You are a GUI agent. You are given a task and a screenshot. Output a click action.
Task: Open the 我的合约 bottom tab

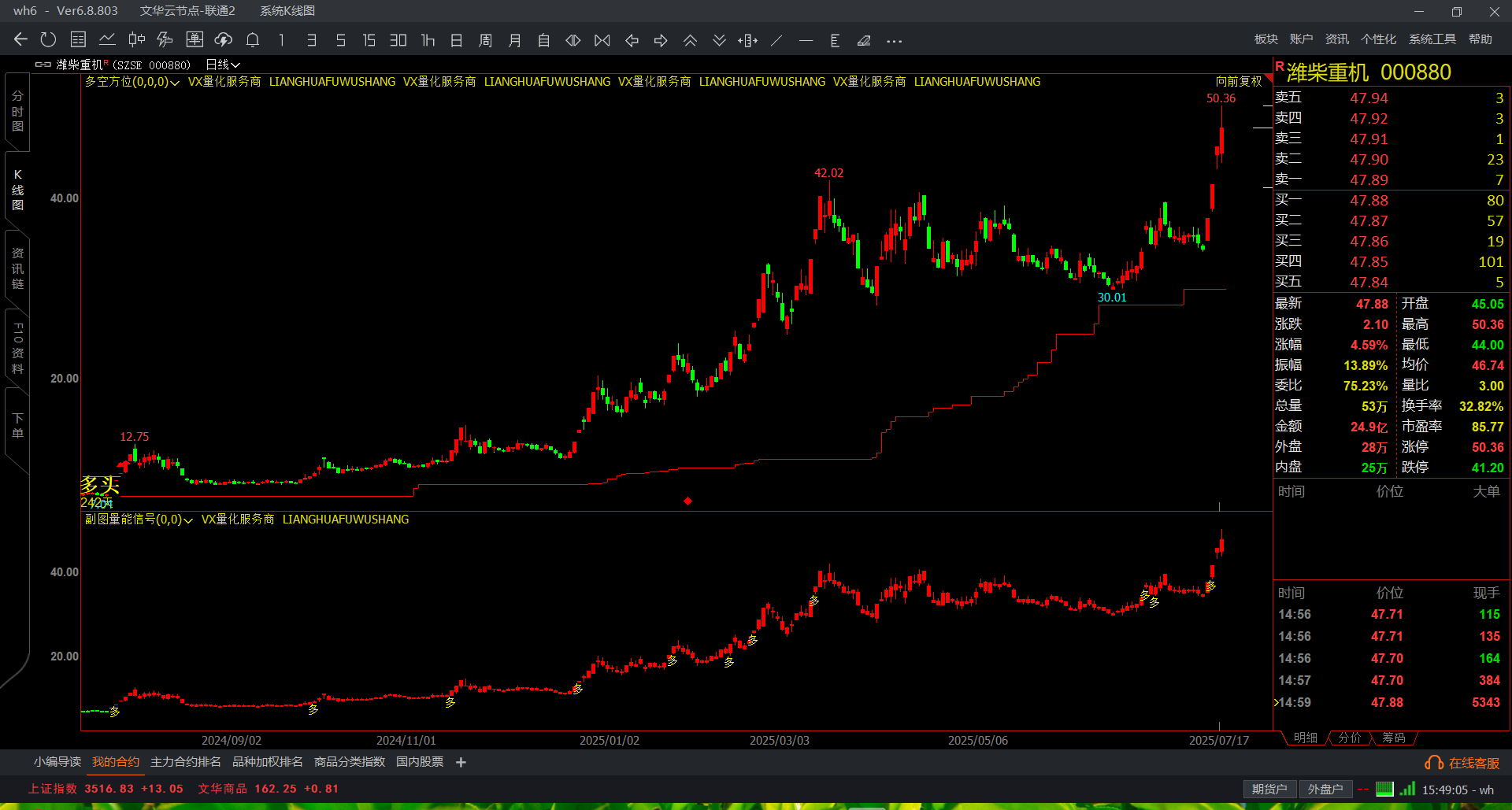click(x=116, y=762)
